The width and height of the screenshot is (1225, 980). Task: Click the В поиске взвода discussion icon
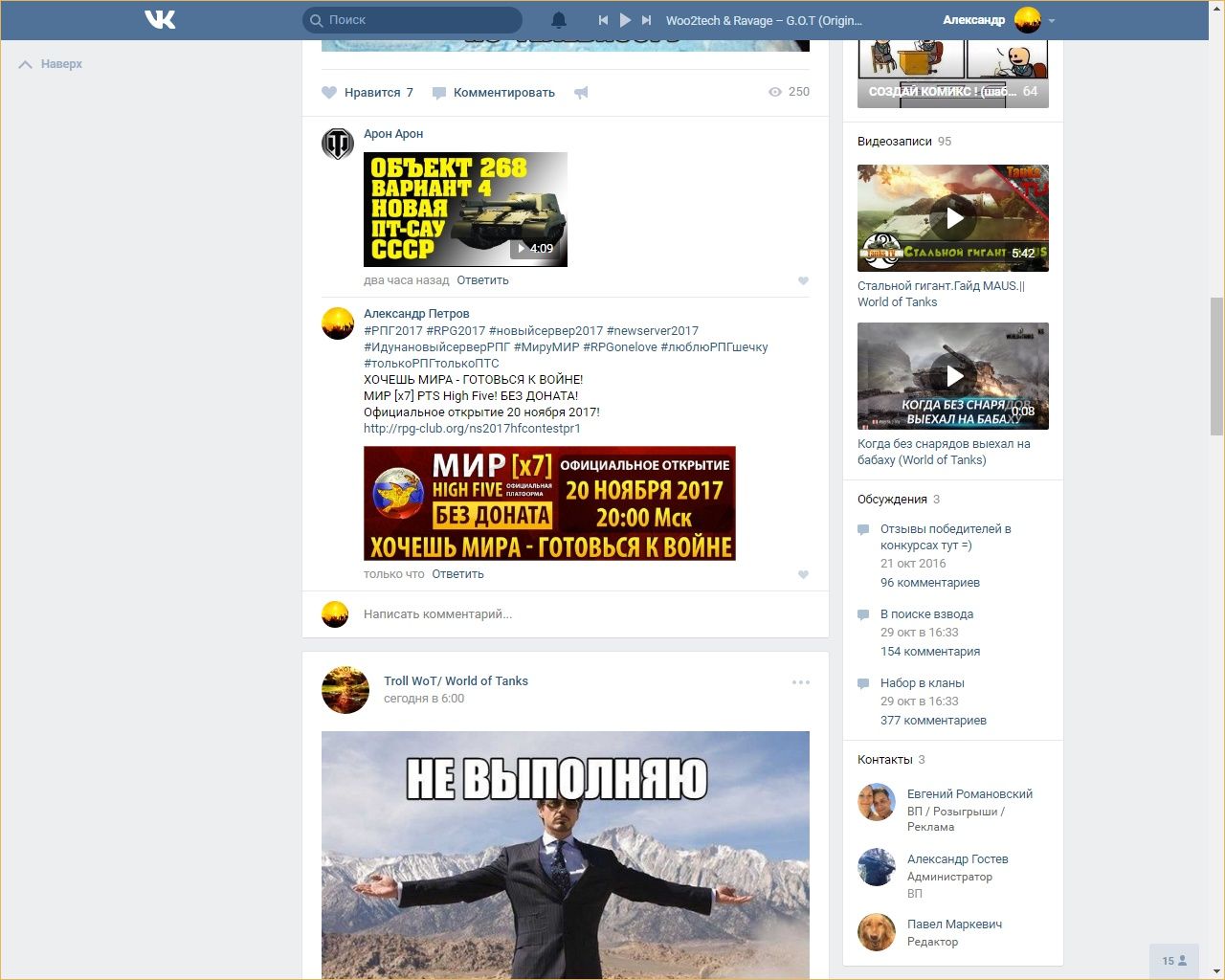coord(863,614)
